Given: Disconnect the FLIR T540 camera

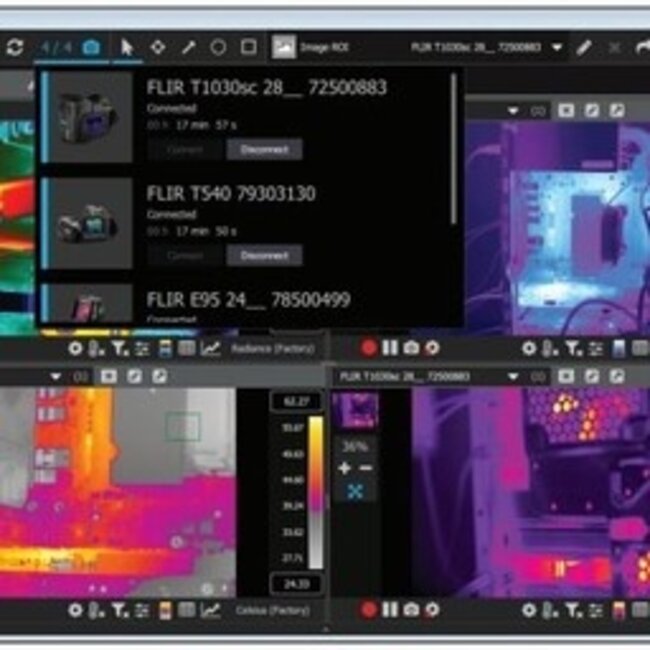Looking at the screenshot, I should pos(264,255).
